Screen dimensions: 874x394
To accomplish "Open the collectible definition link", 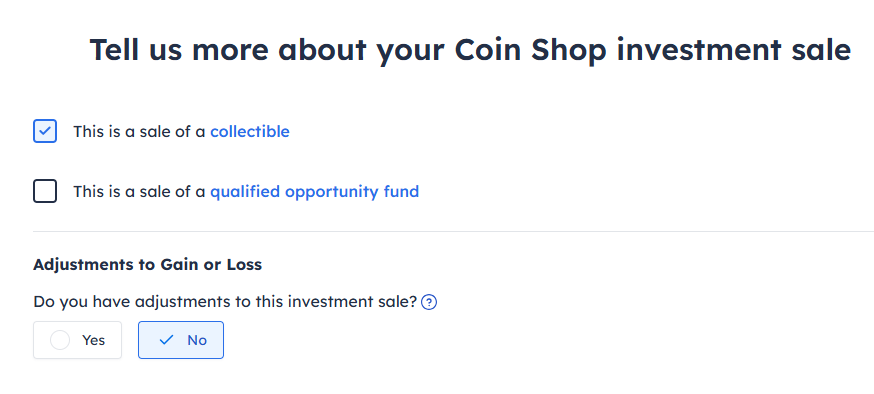I will (x=250, y=132).
